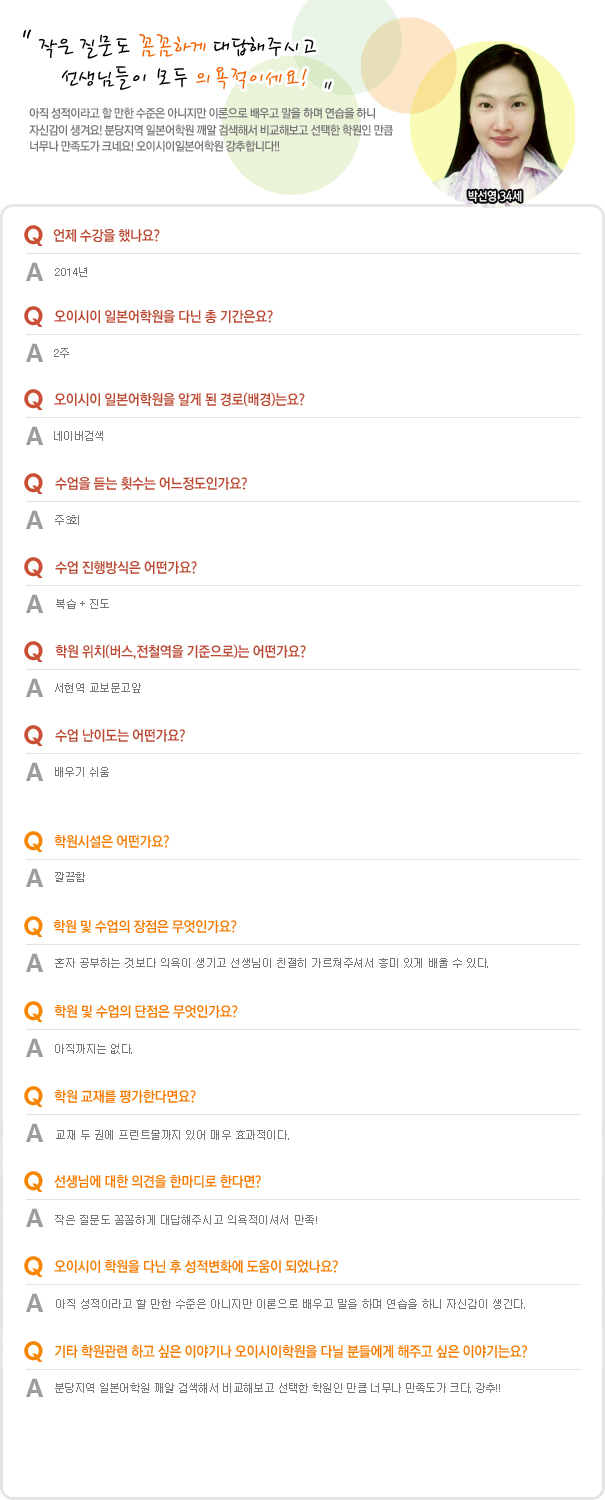Click the question "학원 및 수업의 장점은 무엇인가요?"

coord(145,926)
